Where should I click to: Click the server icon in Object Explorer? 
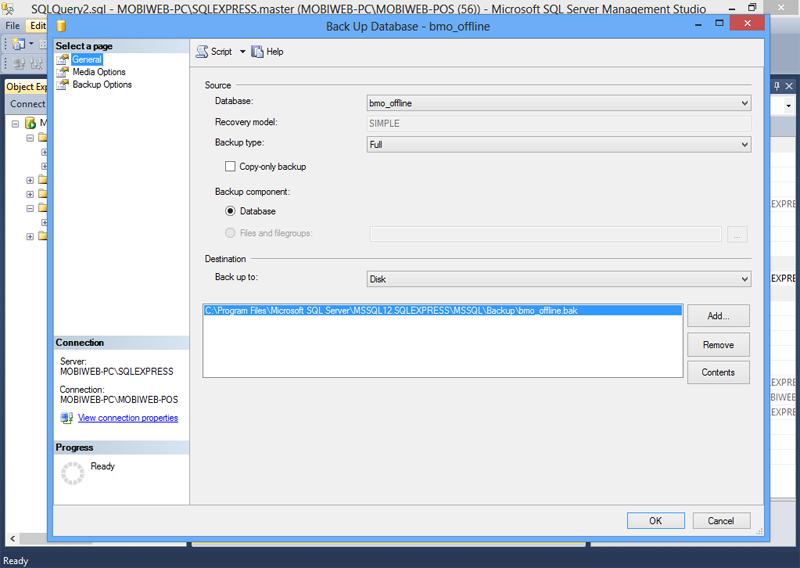coord(31,123)
